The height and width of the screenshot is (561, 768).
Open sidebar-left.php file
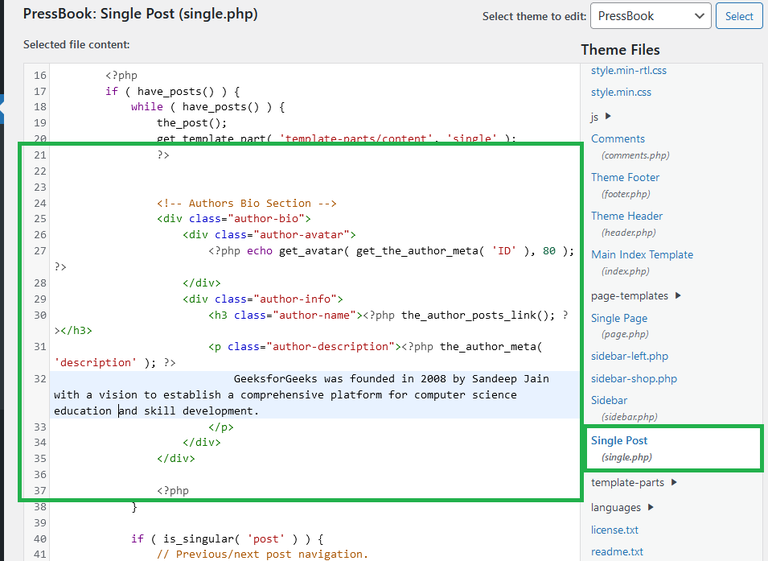pyautogui.click(x=629, y=356)
